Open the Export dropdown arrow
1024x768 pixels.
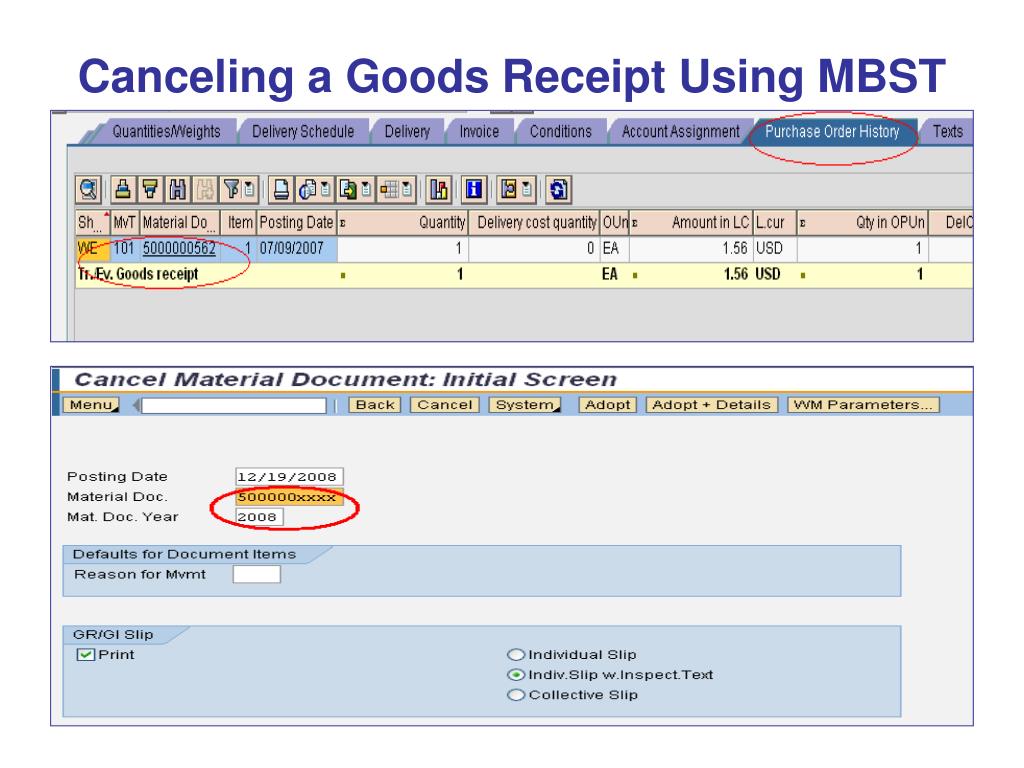(366, 189)
